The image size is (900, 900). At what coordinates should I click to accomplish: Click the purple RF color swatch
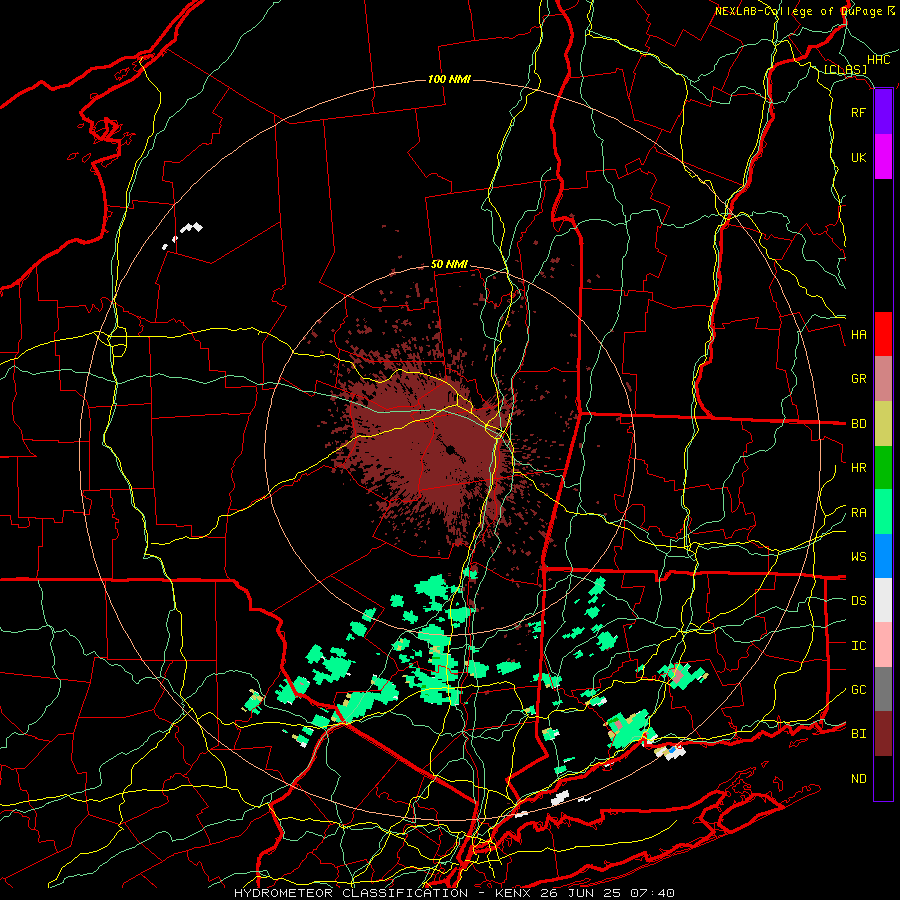click(x=883, y=112)
